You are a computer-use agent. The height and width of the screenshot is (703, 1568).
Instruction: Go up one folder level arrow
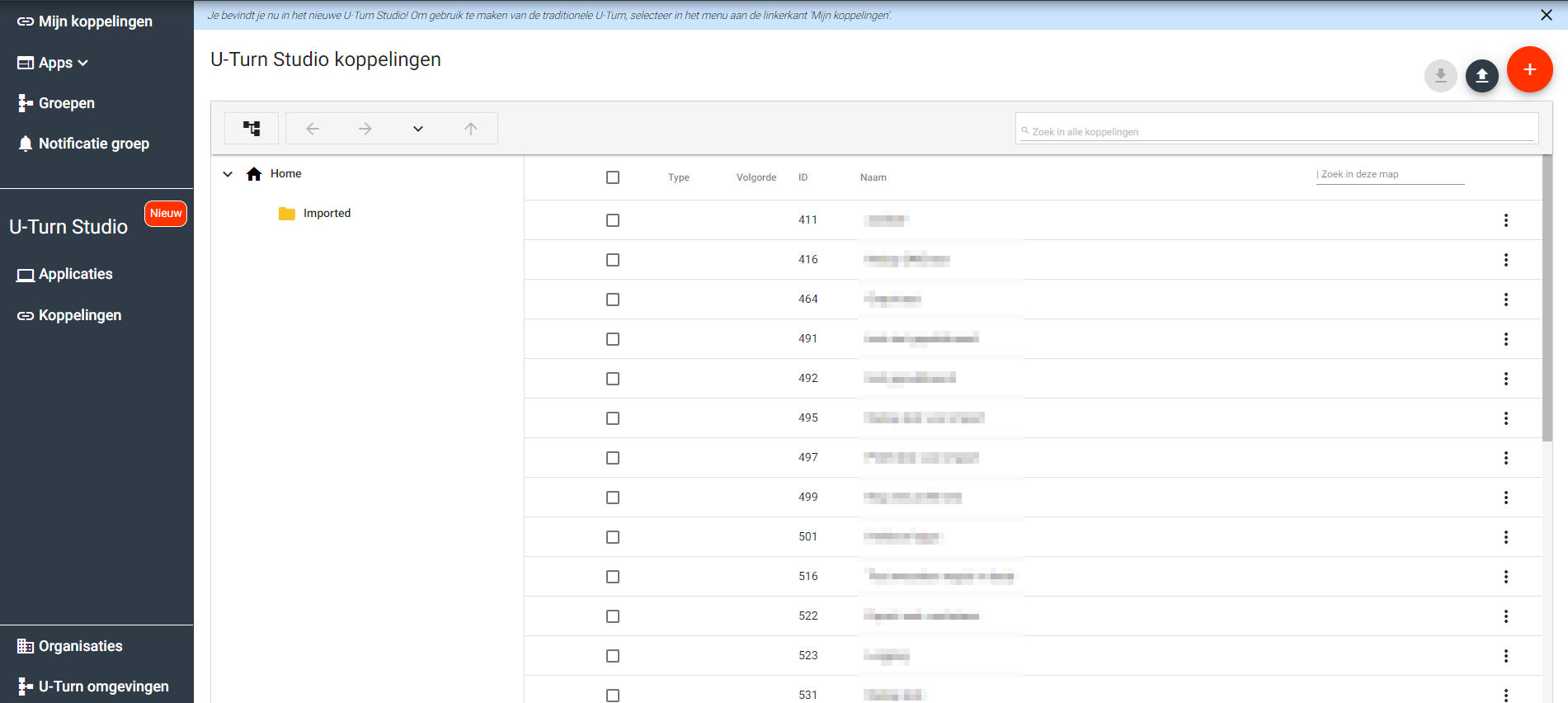471,129
